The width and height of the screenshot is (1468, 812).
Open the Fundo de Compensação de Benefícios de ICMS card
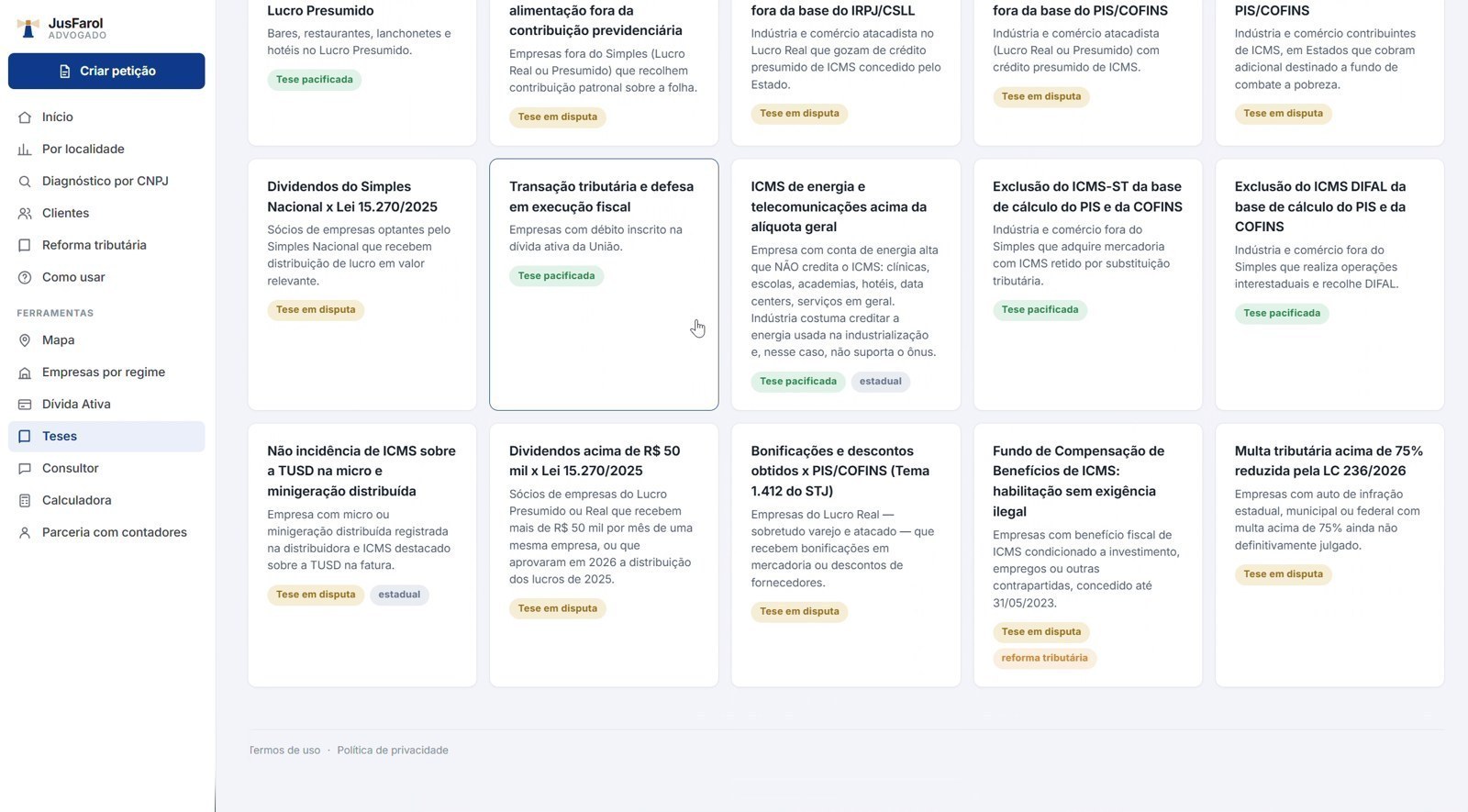coord(1088,555)
